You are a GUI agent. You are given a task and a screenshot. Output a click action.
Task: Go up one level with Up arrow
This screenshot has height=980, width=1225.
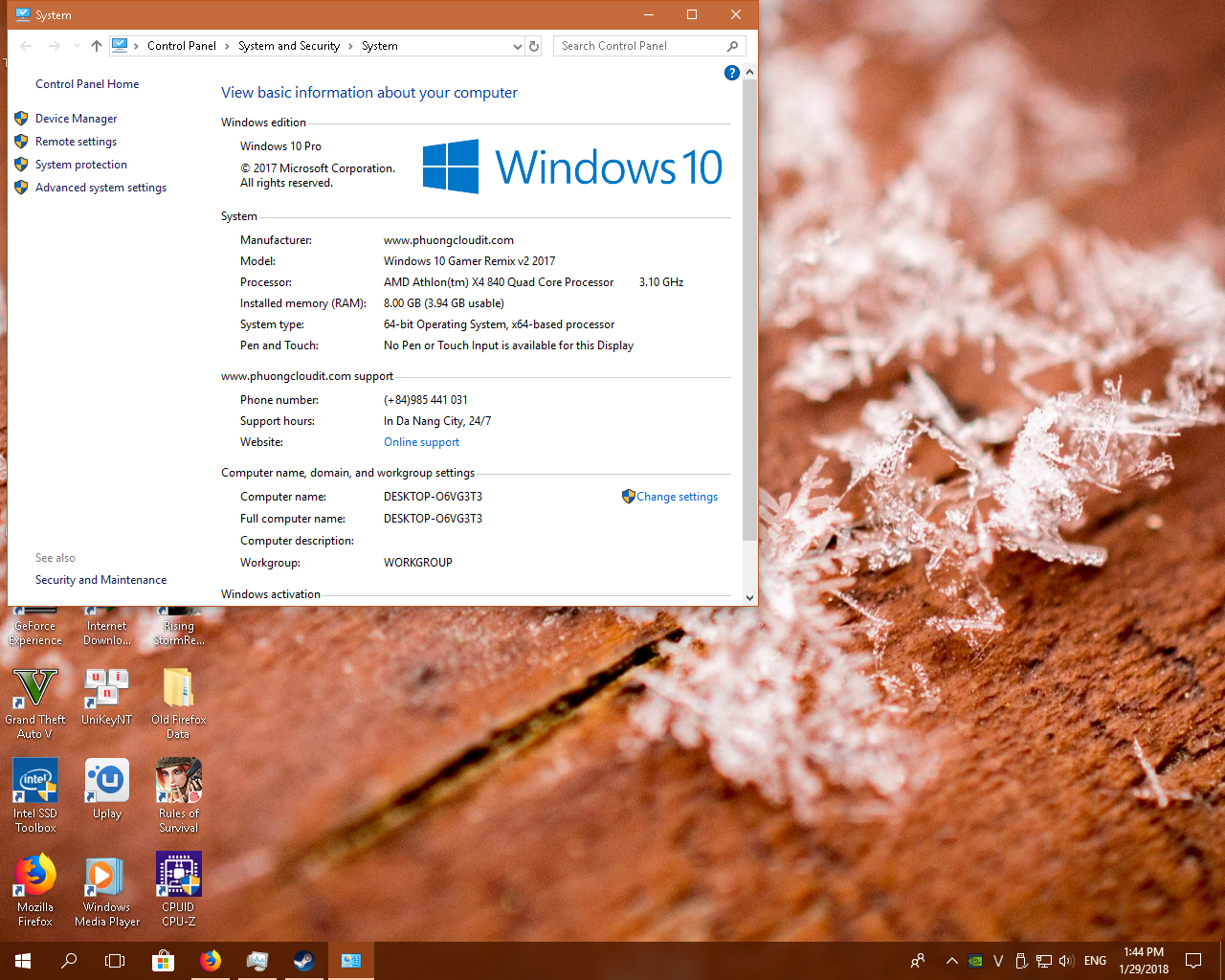pyautogui.click(x=97, y=46)
